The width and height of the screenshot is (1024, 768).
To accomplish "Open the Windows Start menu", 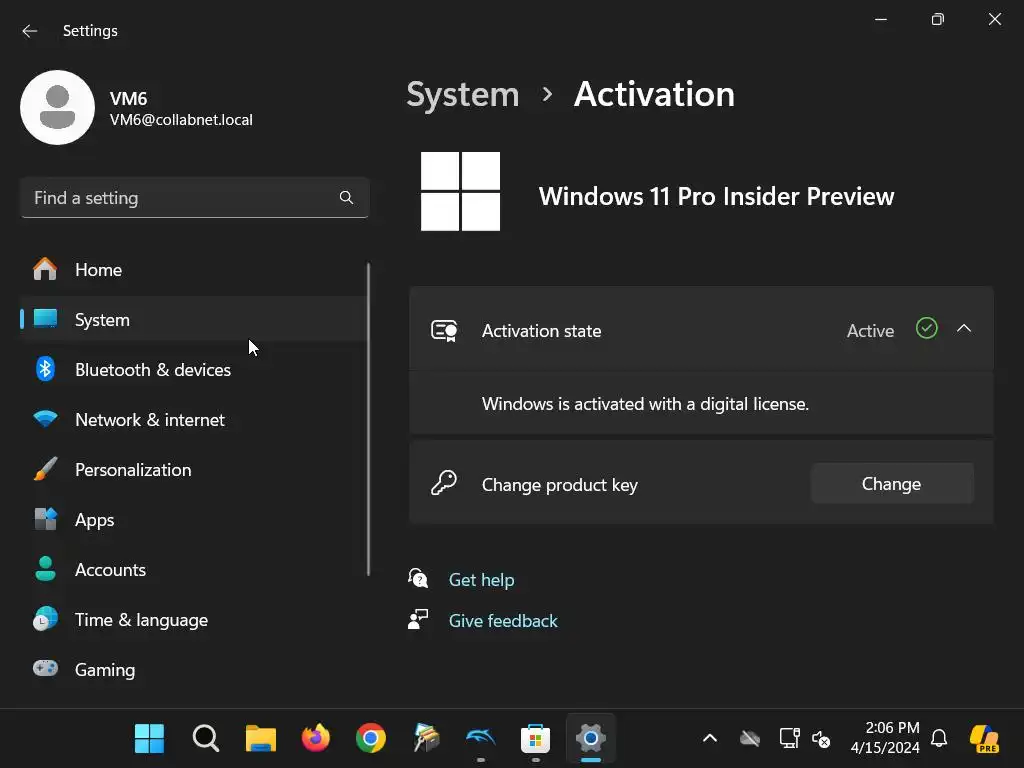I will [x=150, y=739].
